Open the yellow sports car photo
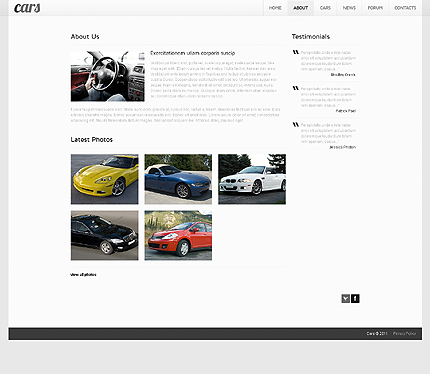The width and height of the screenshot is (430, 374). (105, 179)
